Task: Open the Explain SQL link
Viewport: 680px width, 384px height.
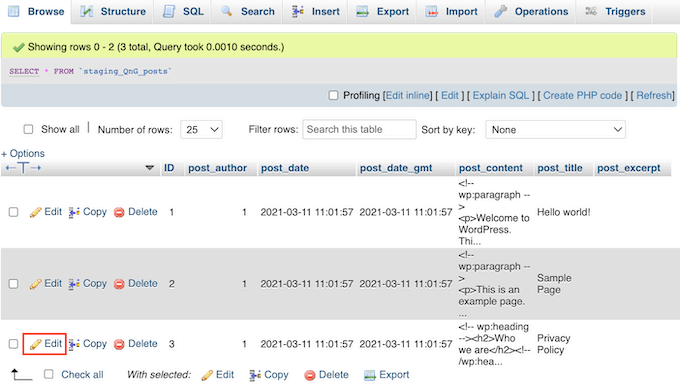Action: [x=501, y=95]
